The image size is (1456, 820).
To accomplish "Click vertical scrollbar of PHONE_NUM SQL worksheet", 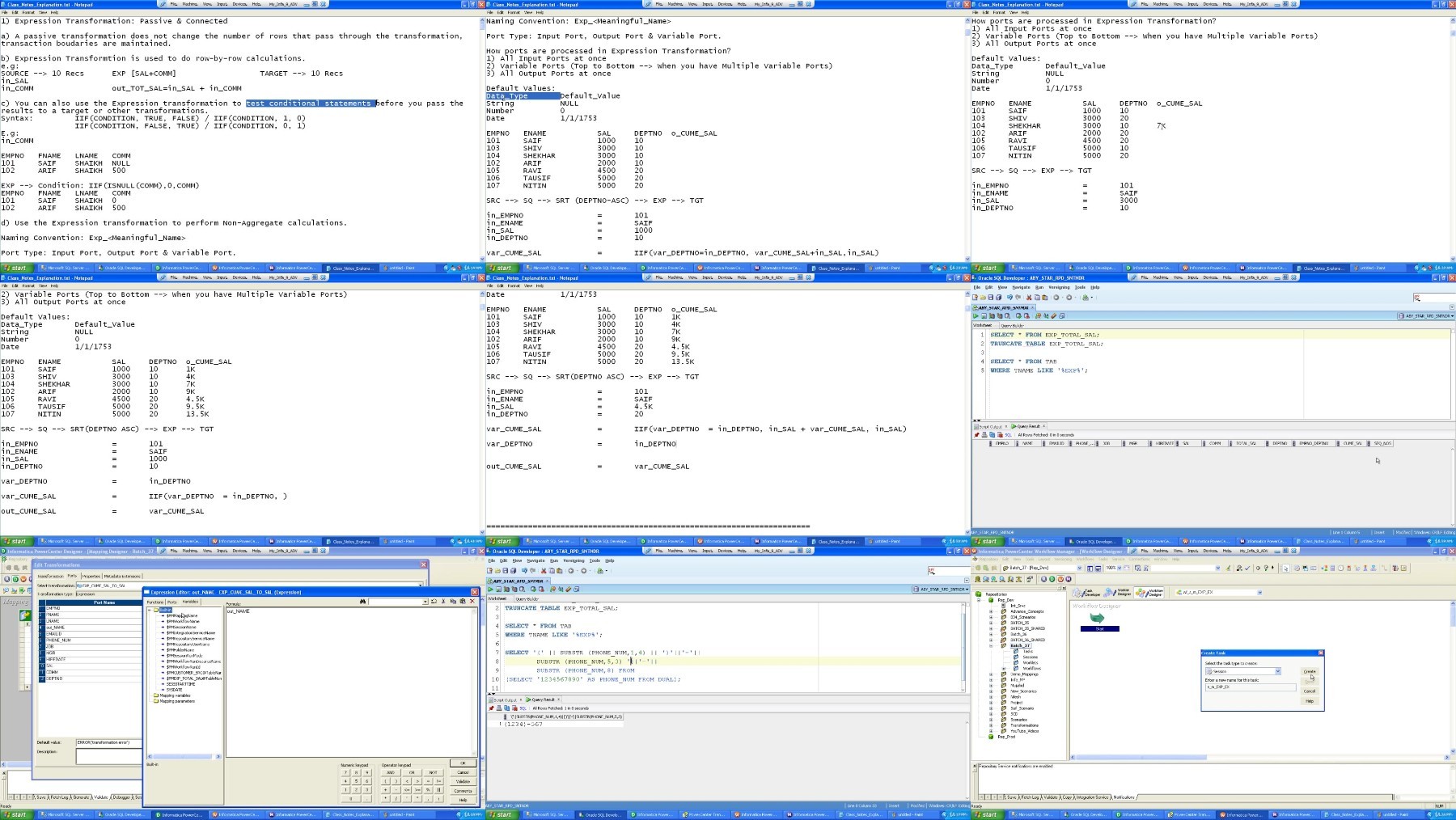I will tap(963, 647).
